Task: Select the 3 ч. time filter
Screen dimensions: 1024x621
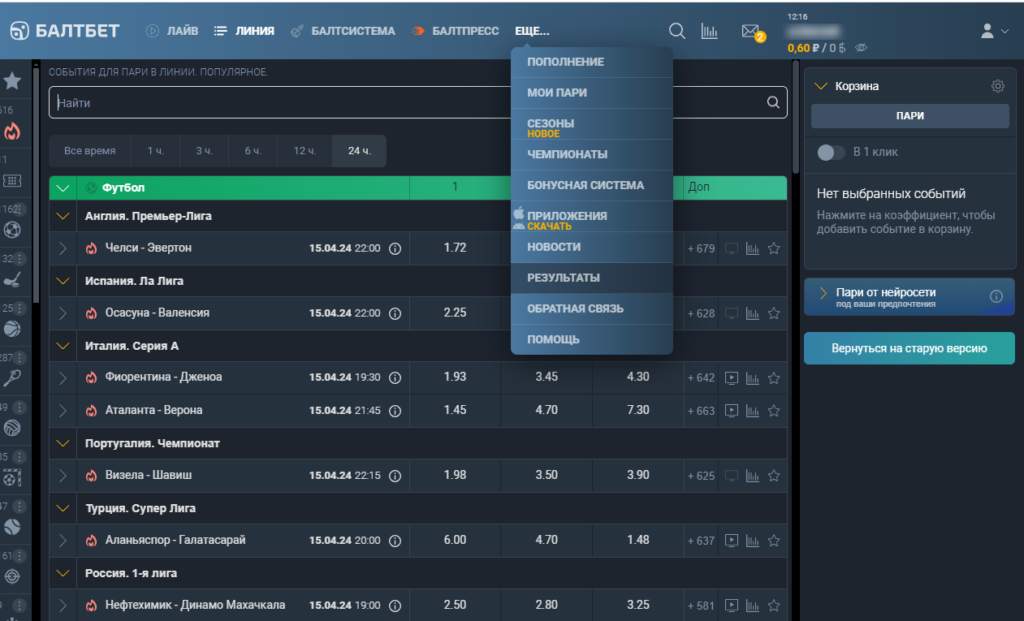Action: coord(204,151)
